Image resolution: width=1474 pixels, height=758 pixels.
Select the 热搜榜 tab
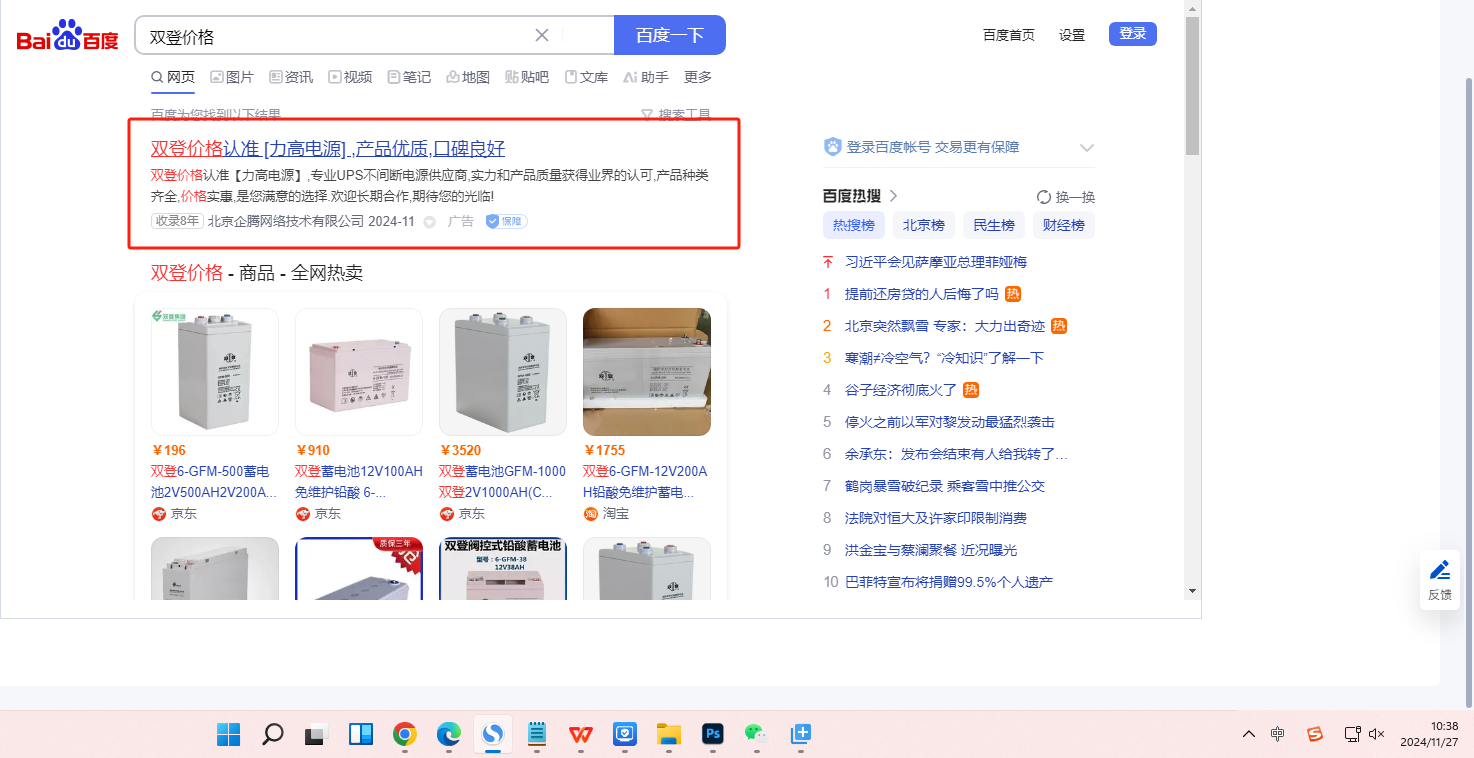[x=854, y=225]
